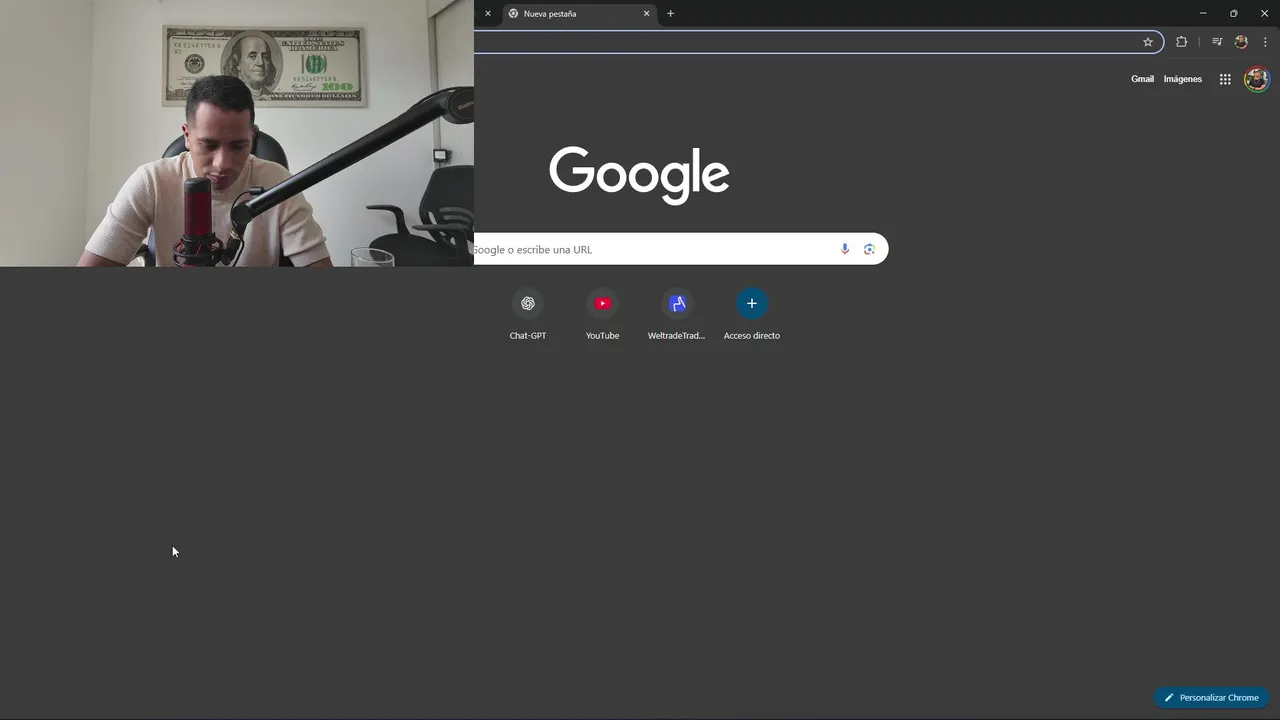
Task: Click the Google logo
Action: point(639,175)
